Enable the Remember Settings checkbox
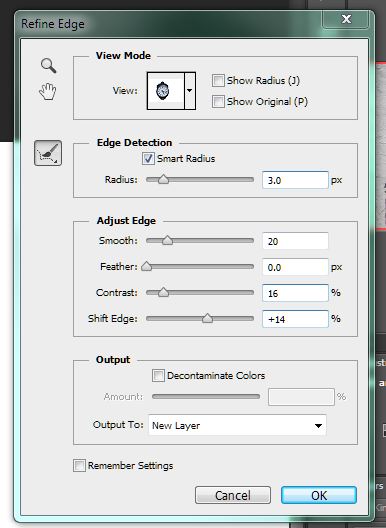Screen dimensions: 386x528 pos(79,466)
